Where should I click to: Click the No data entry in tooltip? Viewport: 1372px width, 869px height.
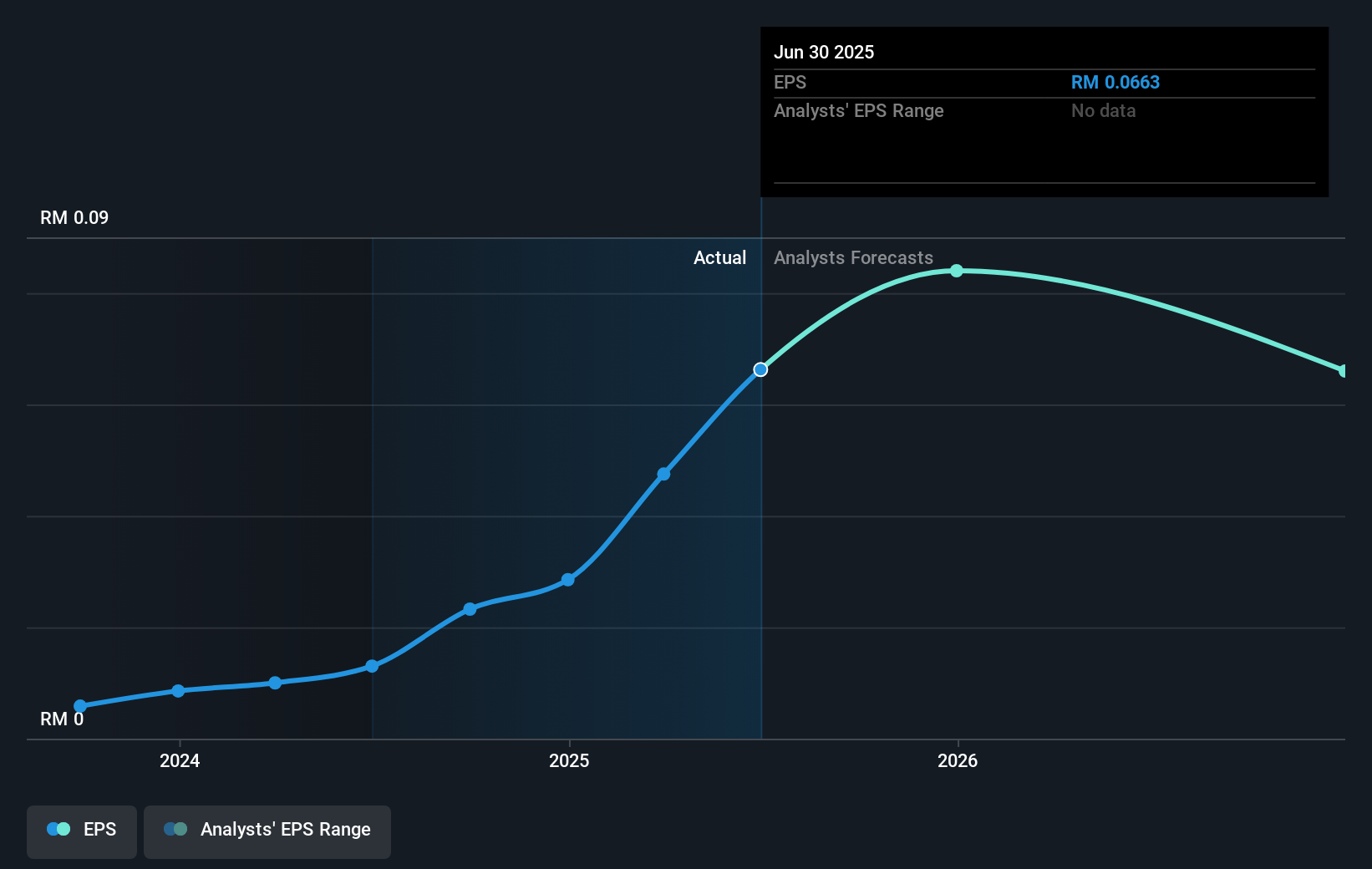click(1103, 110)
